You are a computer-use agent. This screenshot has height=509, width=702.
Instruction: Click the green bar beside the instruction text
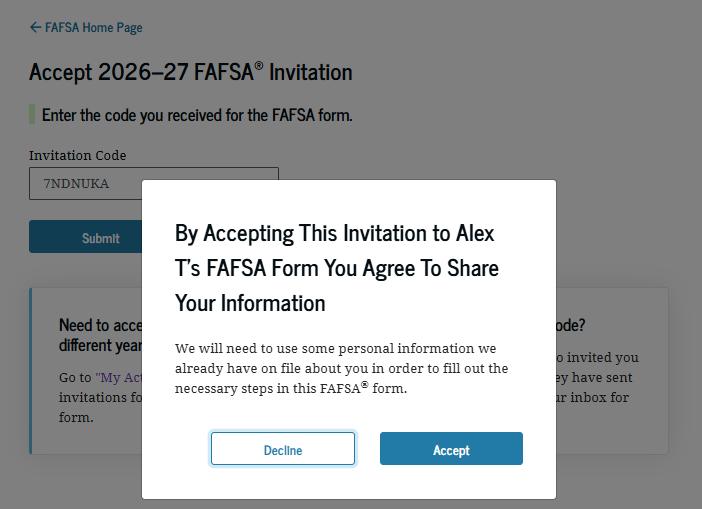pos(32,115)
